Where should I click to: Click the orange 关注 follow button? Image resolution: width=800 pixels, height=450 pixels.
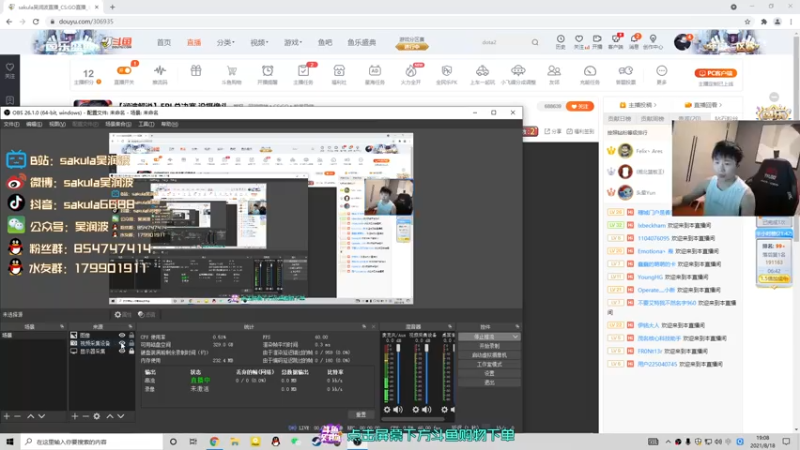coord(580,106)
